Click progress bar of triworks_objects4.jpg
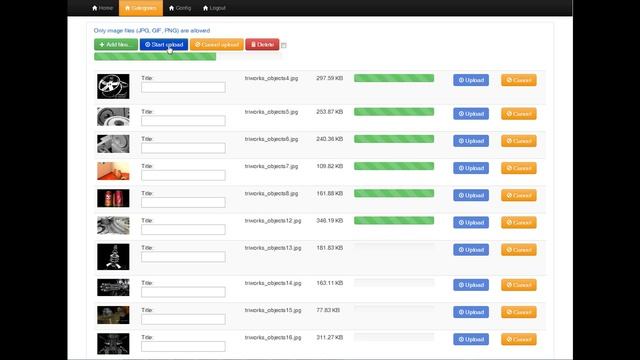The image size is (640, 360). [394, 78]
